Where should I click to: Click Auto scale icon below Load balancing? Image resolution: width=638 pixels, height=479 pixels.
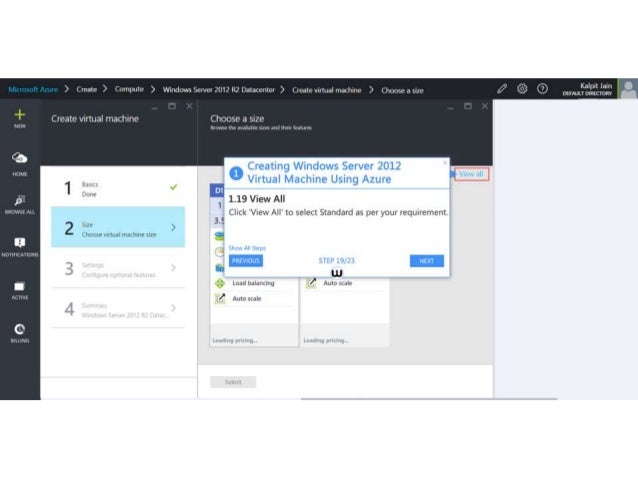point(220,298)
